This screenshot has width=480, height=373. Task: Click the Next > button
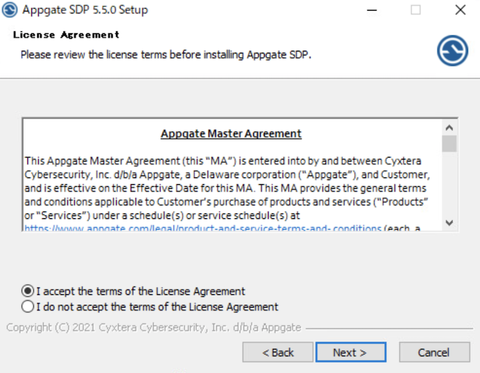pyautogui.click(x=351, y=352)
